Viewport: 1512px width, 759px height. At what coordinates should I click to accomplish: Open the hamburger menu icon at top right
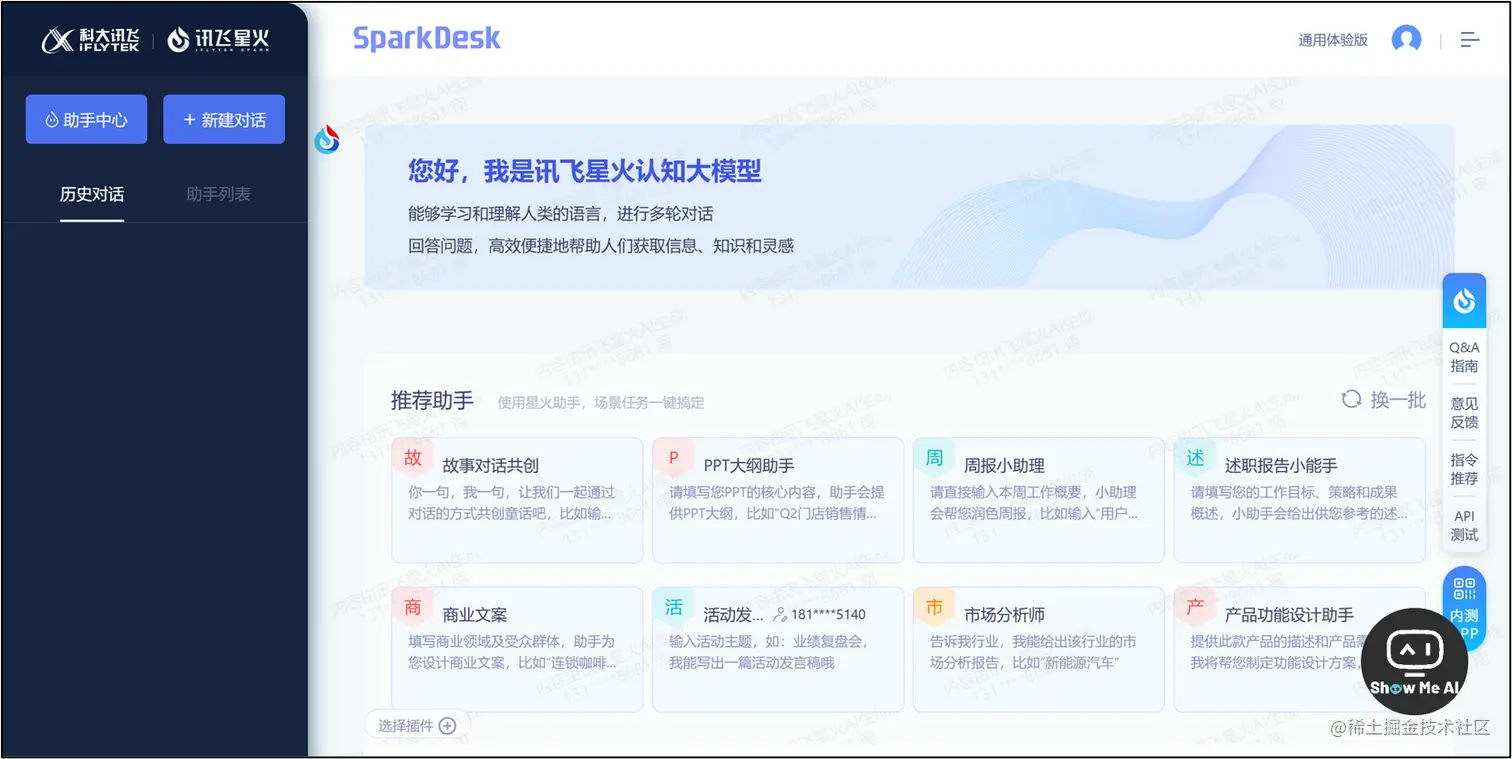click(1469, 40)
